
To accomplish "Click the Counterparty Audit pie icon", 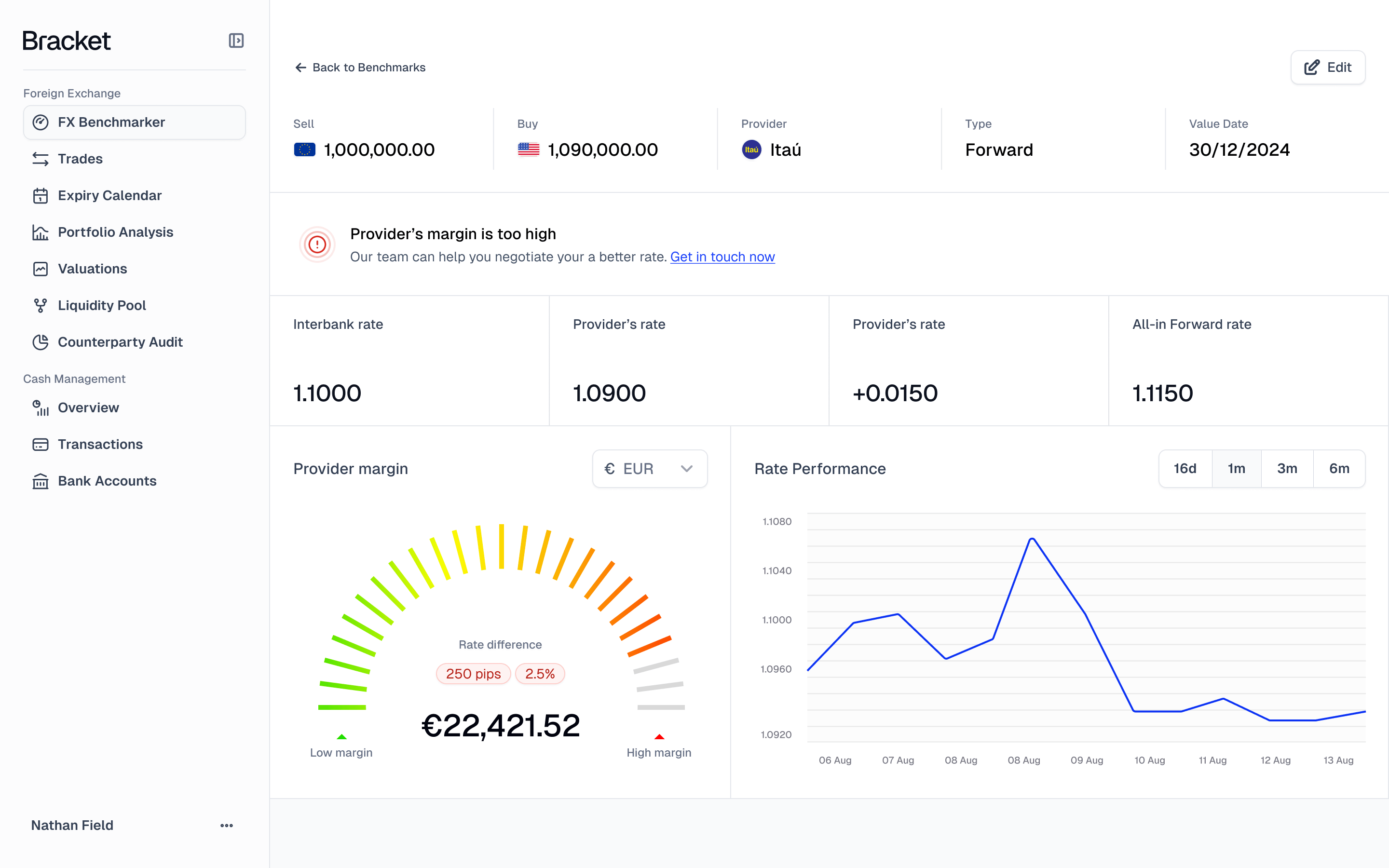I will click(x=40, y=342).
